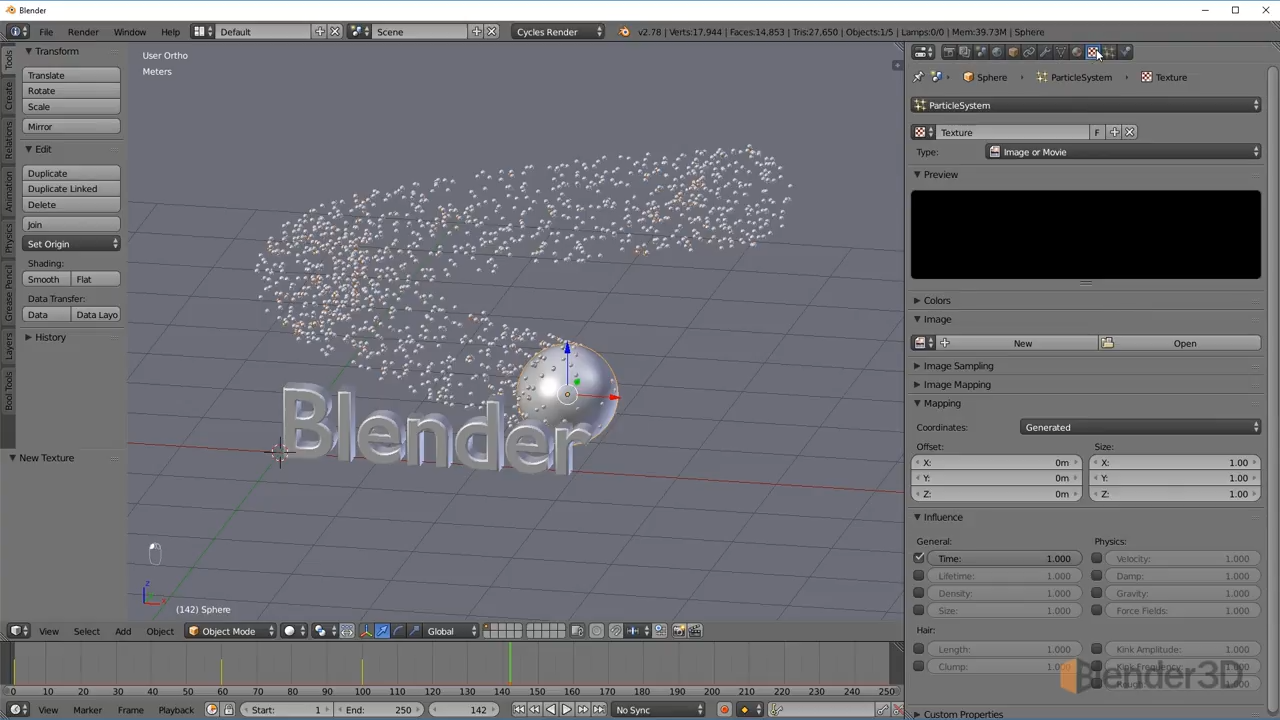
Task: Select the translate manipulator arrow icon
Action: pyautogui.click(x=382, y=631)
